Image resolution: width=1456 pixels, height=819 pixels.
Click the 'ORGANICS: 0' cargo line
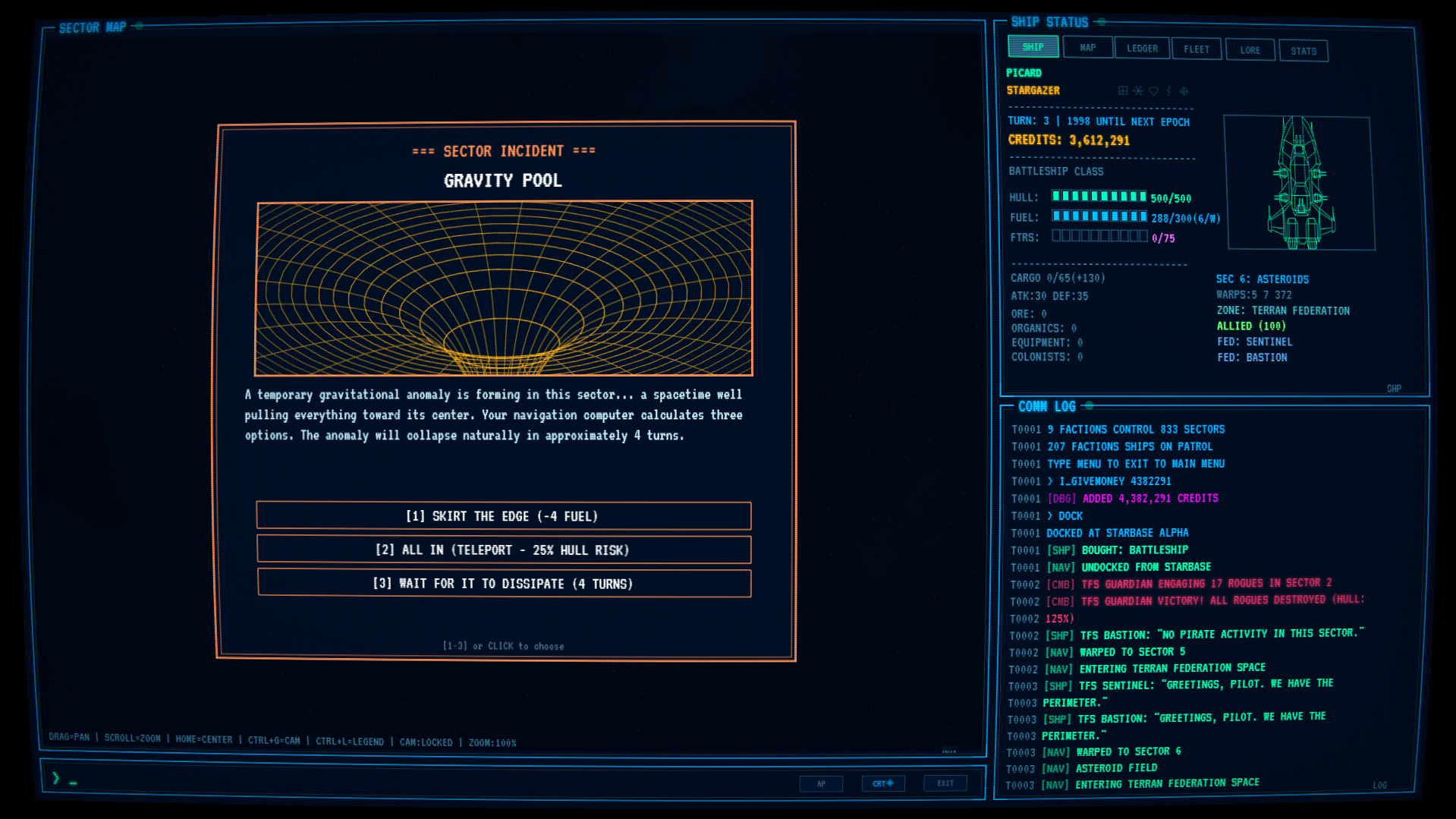1044,328
